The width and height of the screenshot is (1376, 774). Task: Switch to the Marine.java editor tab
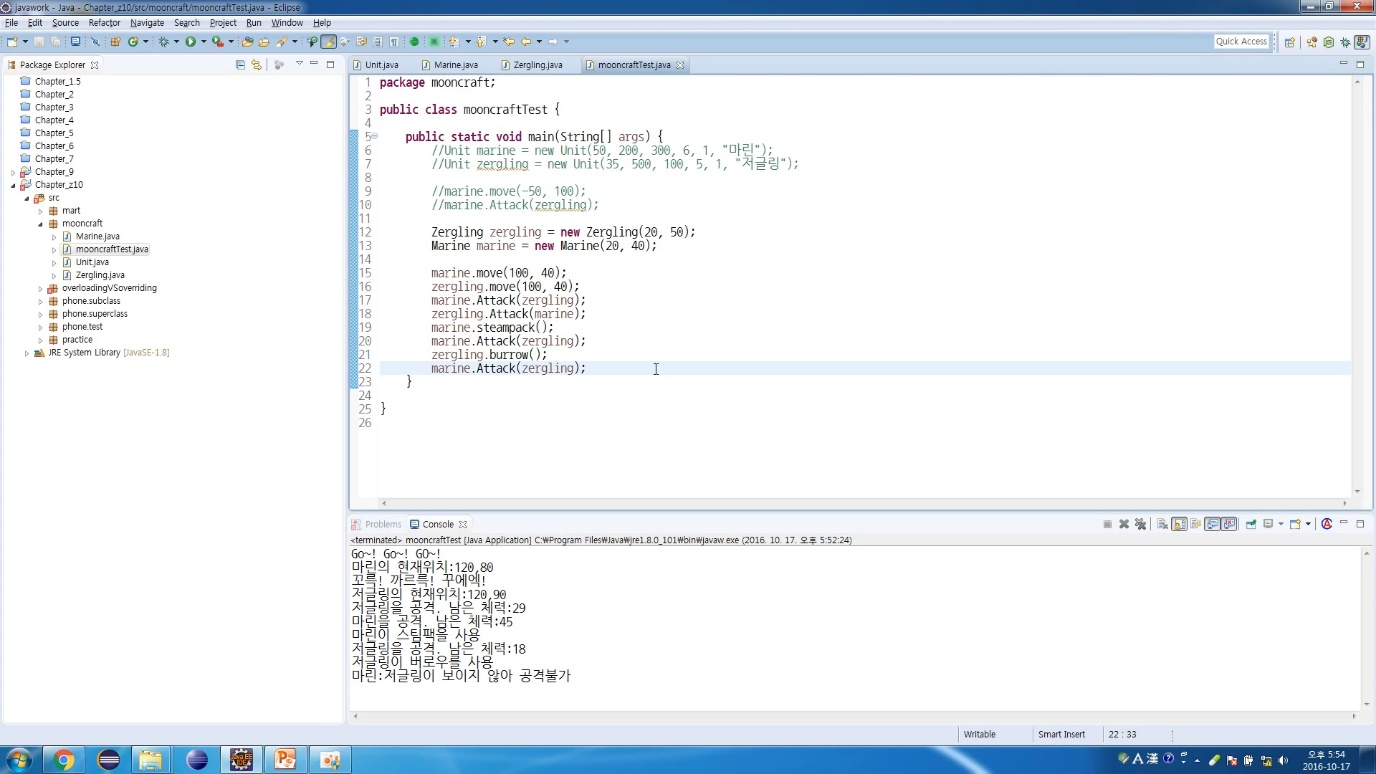pos(455,65)
